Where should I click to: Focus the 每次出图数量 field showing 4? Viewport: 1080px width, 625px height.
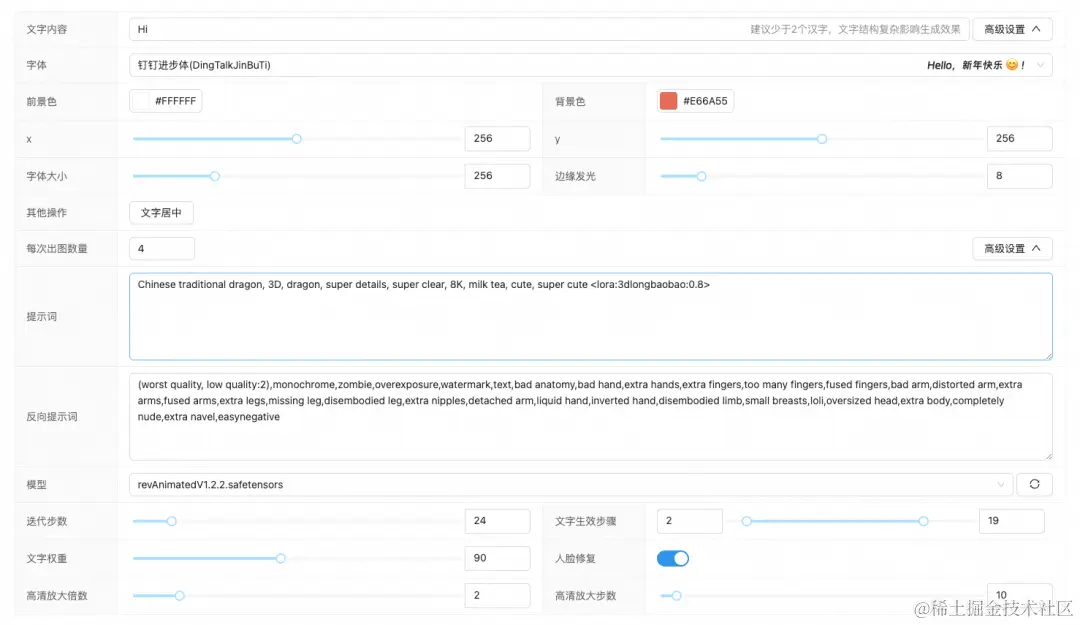pyautogui.click(x=162, y=248)
